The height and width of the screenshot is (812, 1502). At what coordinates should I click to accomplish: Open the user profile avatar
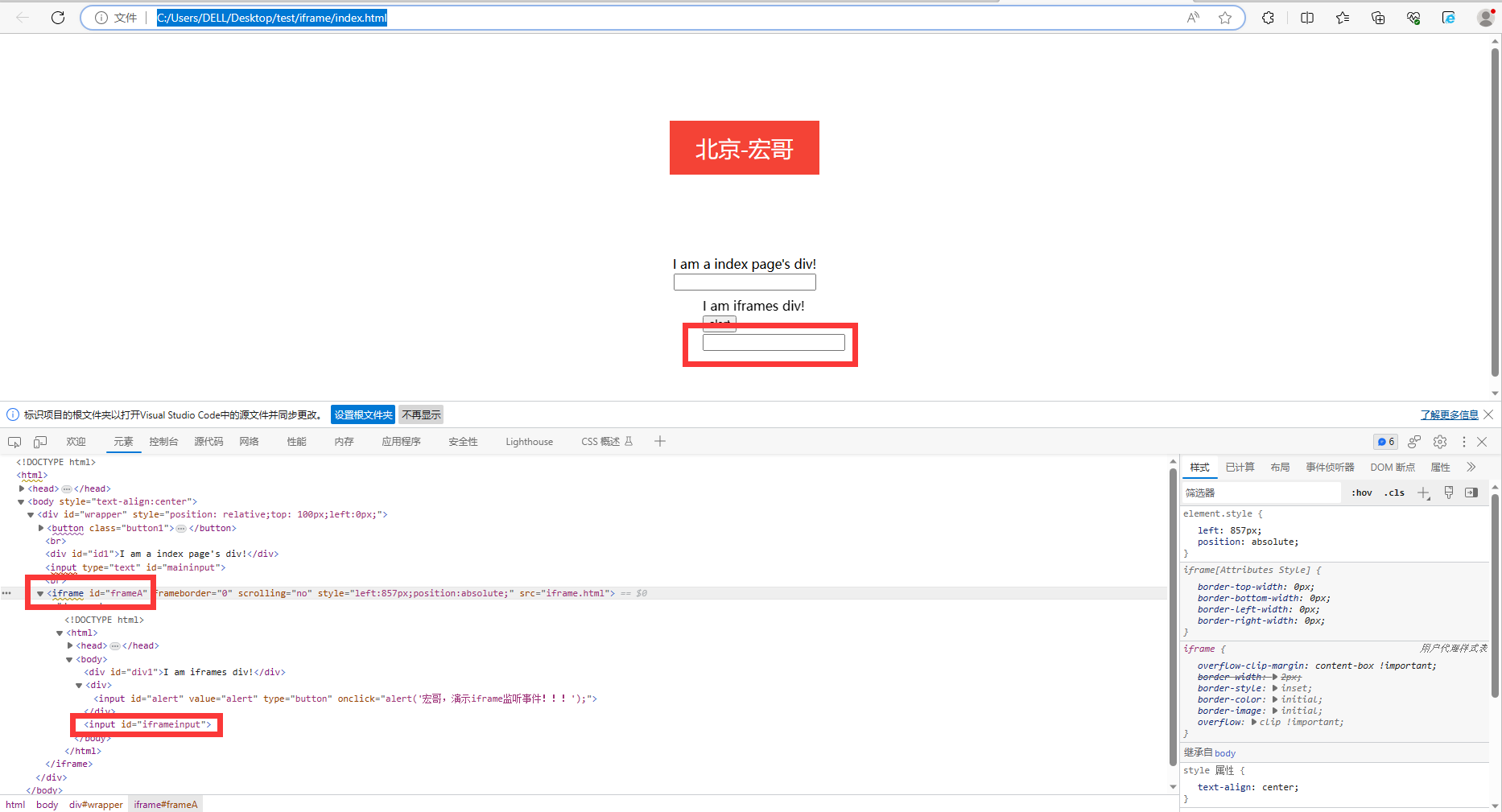1486,18
